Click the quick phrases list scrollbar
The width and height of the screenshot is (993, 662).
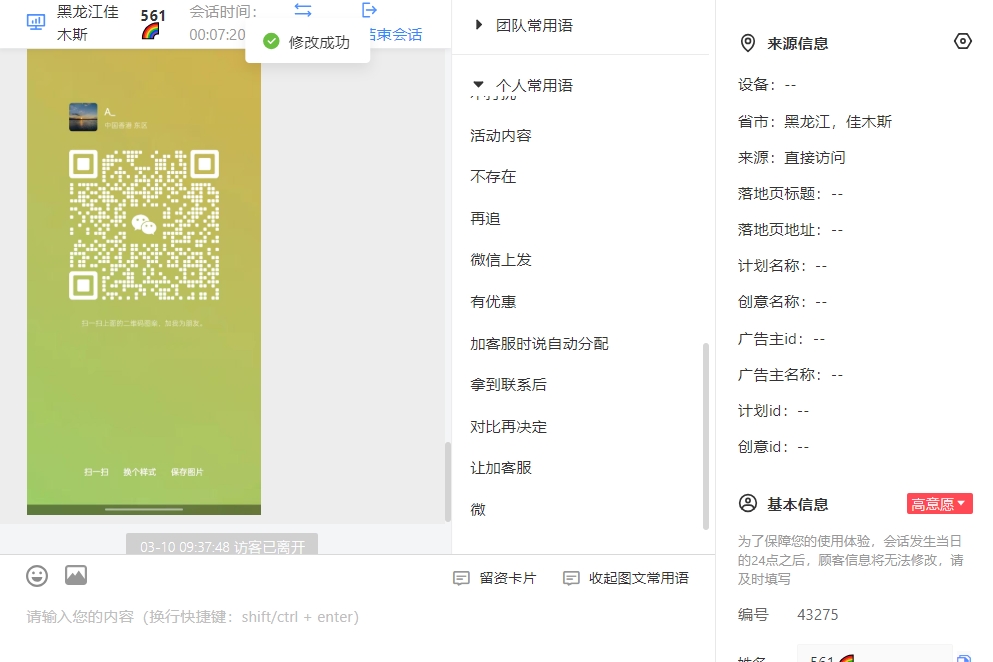(705, 436)
